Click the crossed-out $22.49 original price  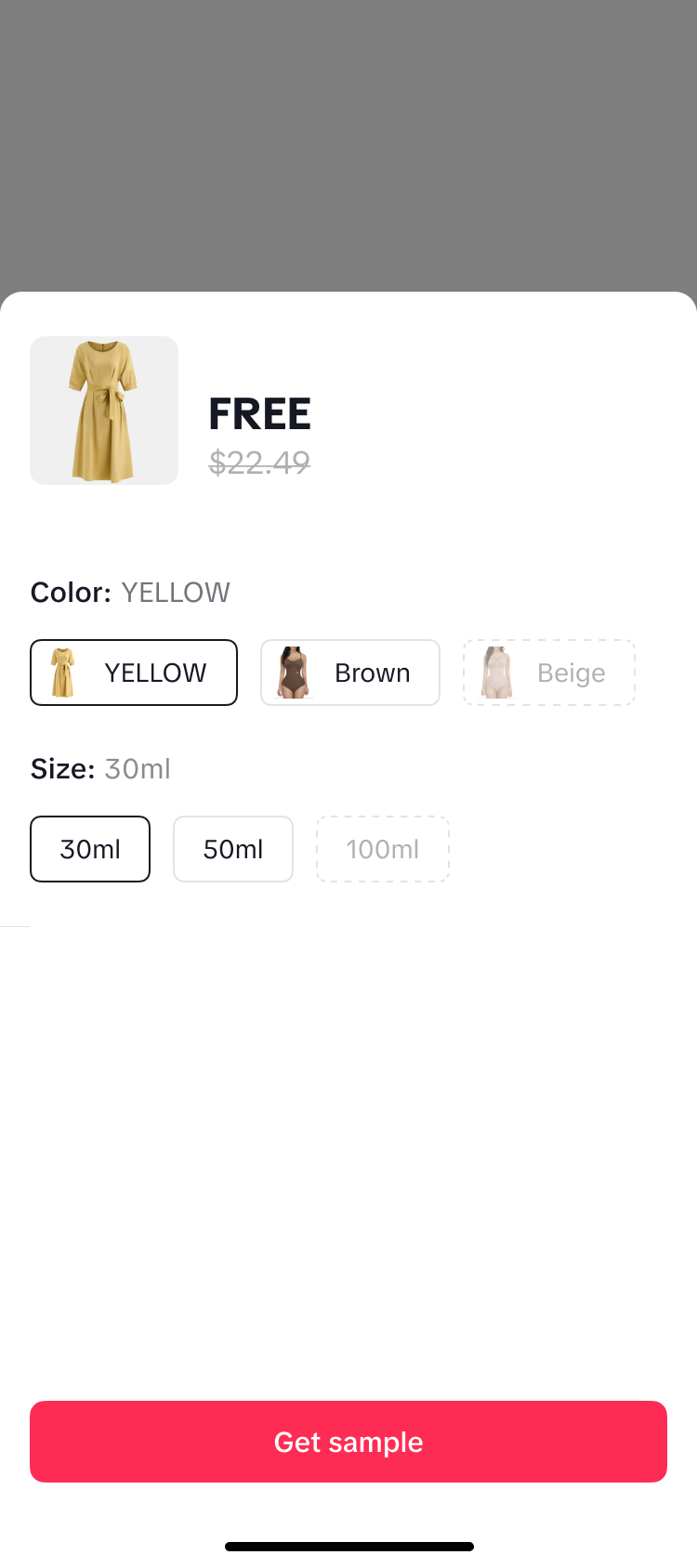259,462
